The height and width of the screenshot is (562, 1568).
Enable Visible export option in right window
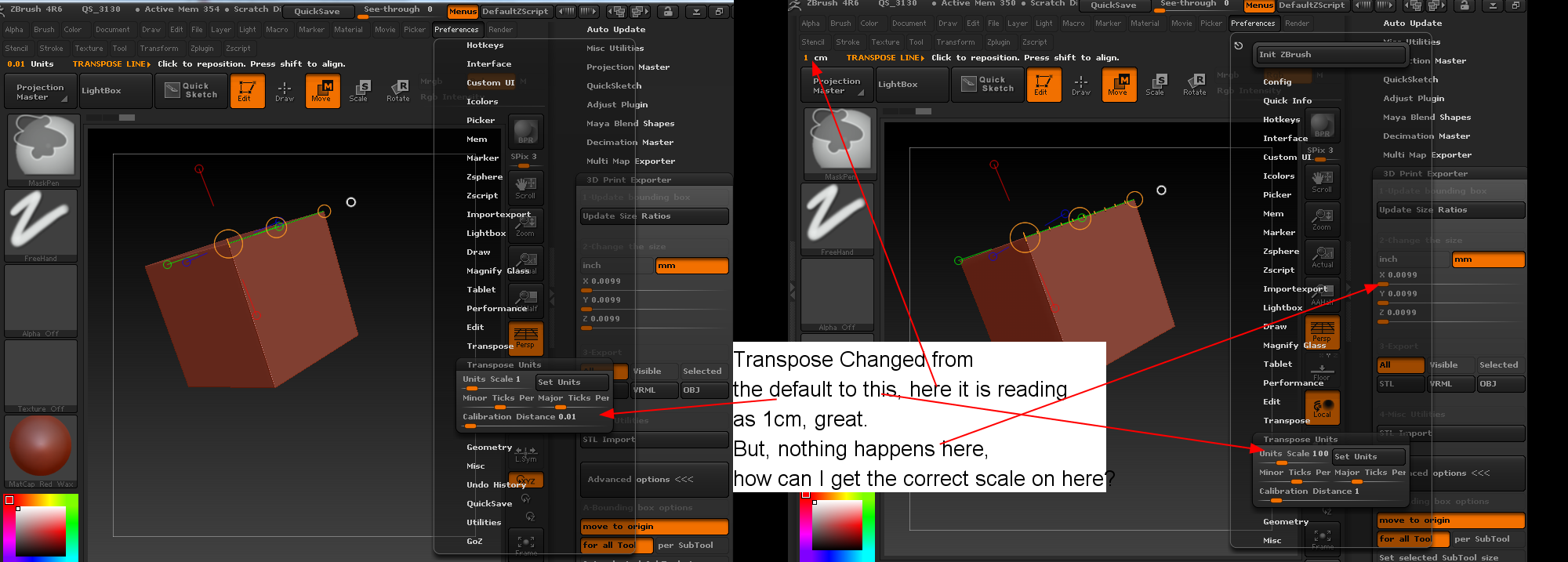[x=1450, y=365]
